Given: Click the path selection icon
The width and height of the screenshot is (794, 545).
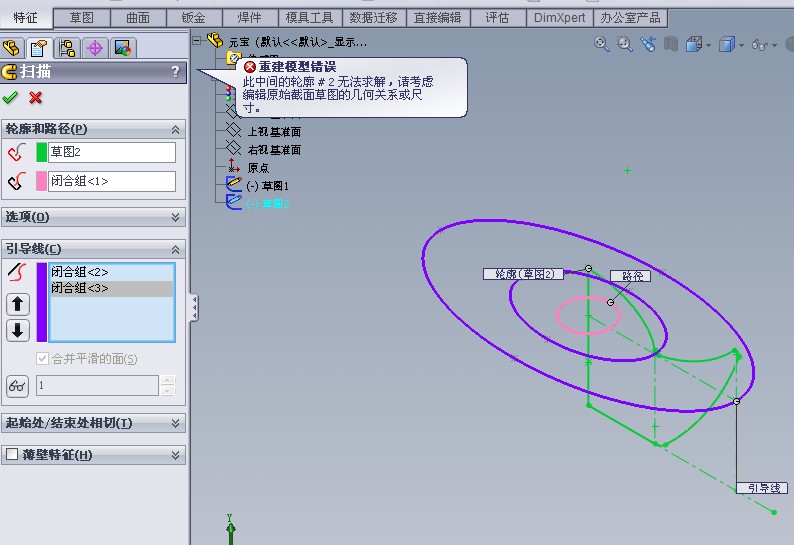Looking at the screenshot, I should tap(17, 181).
